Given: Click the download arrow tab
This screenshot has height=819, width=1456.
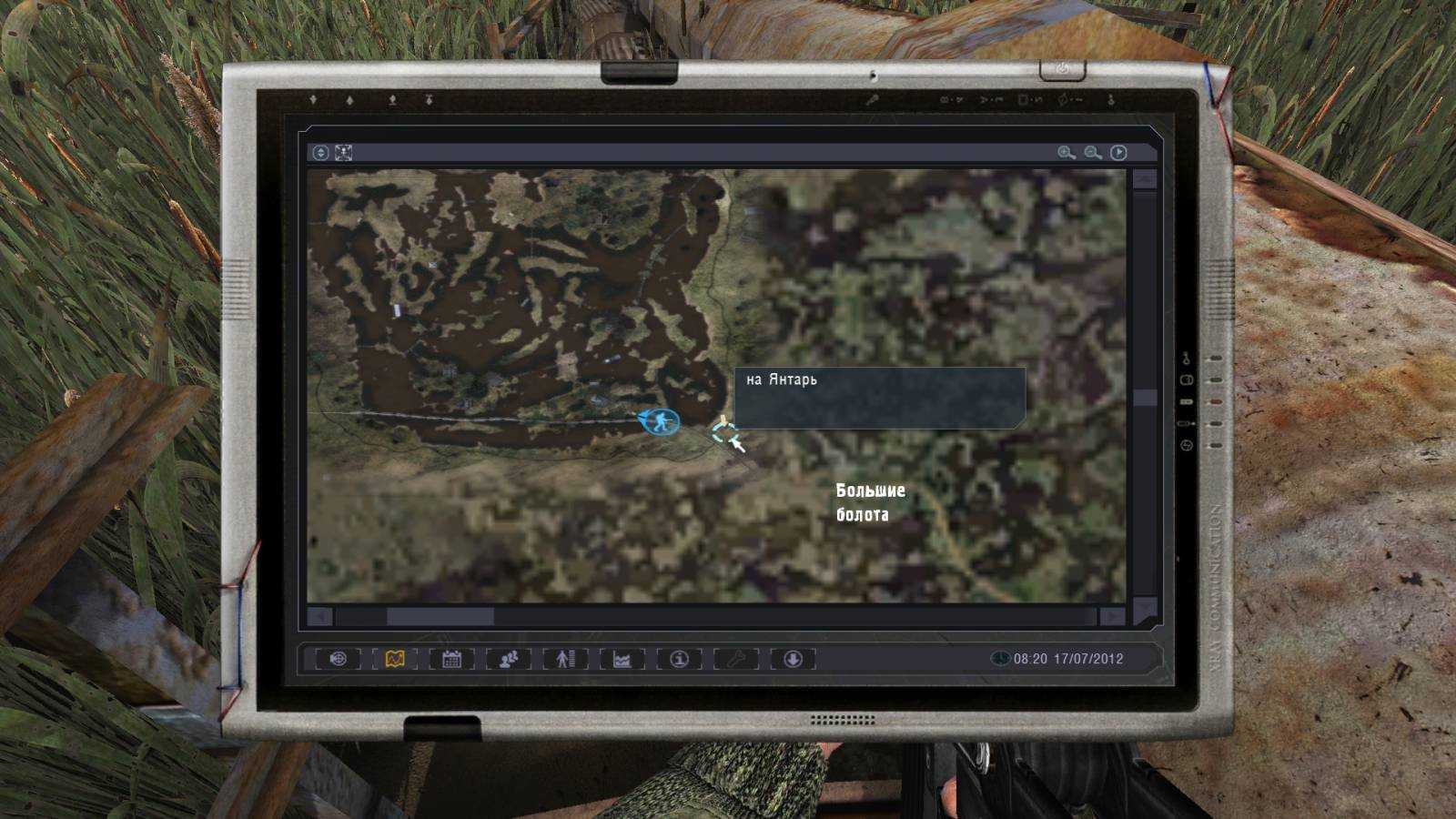Looking at the screenshot, I should [x=793, y=659].
